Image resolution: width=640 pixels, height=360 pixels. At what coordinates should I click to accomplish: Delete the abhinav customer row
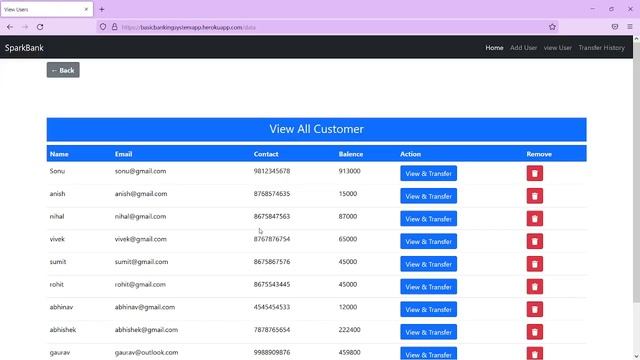point(535,309)
